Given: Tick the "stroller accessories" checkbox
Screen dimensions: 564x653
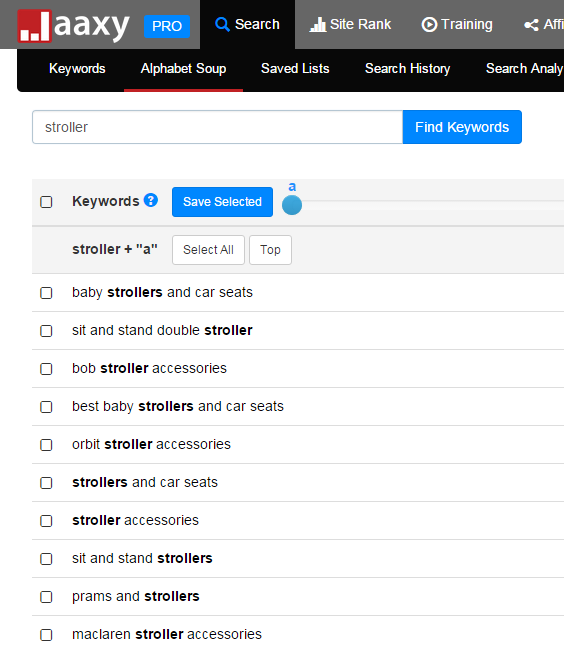Looking at the screenshot, I should coord(46,521).
